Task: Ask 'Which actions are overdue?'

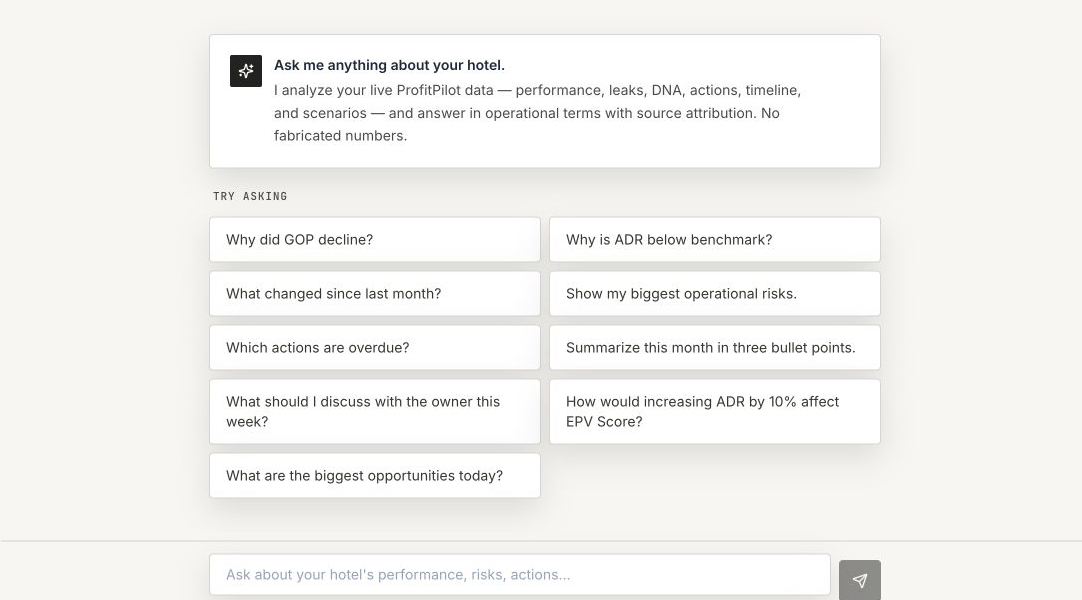Action: click(375, 348)
